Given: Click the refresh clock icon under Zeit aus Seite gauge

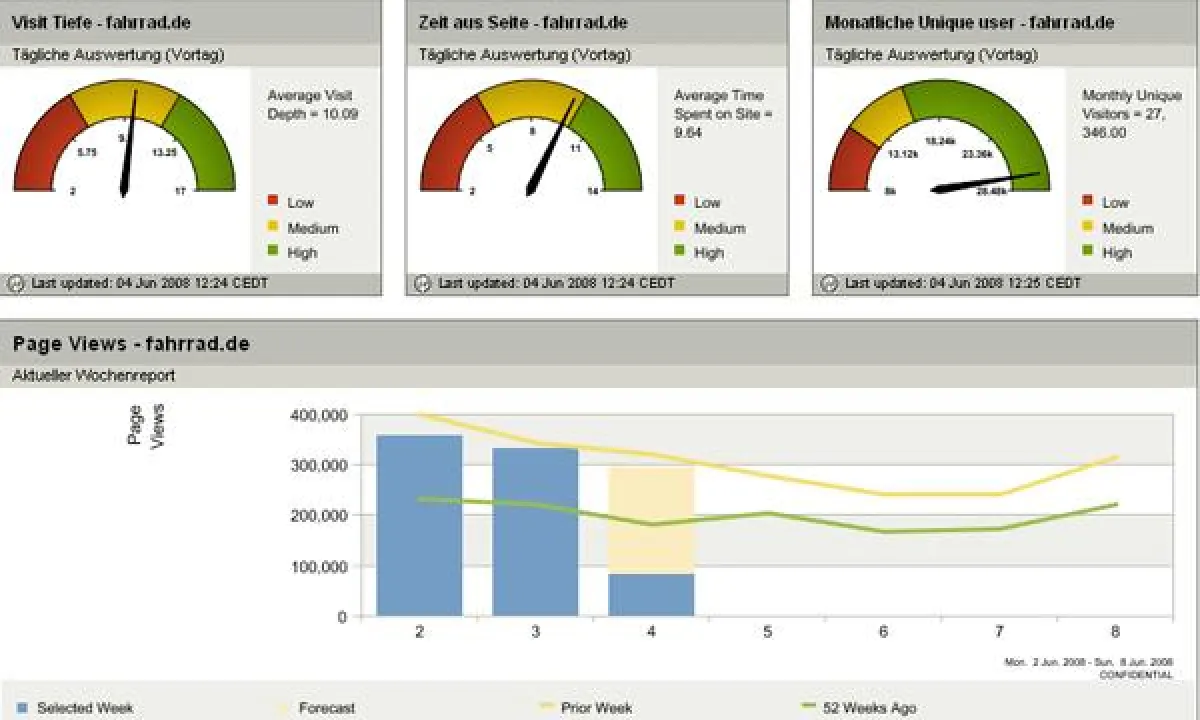Looking at the screenshot, I should [421, 283].
